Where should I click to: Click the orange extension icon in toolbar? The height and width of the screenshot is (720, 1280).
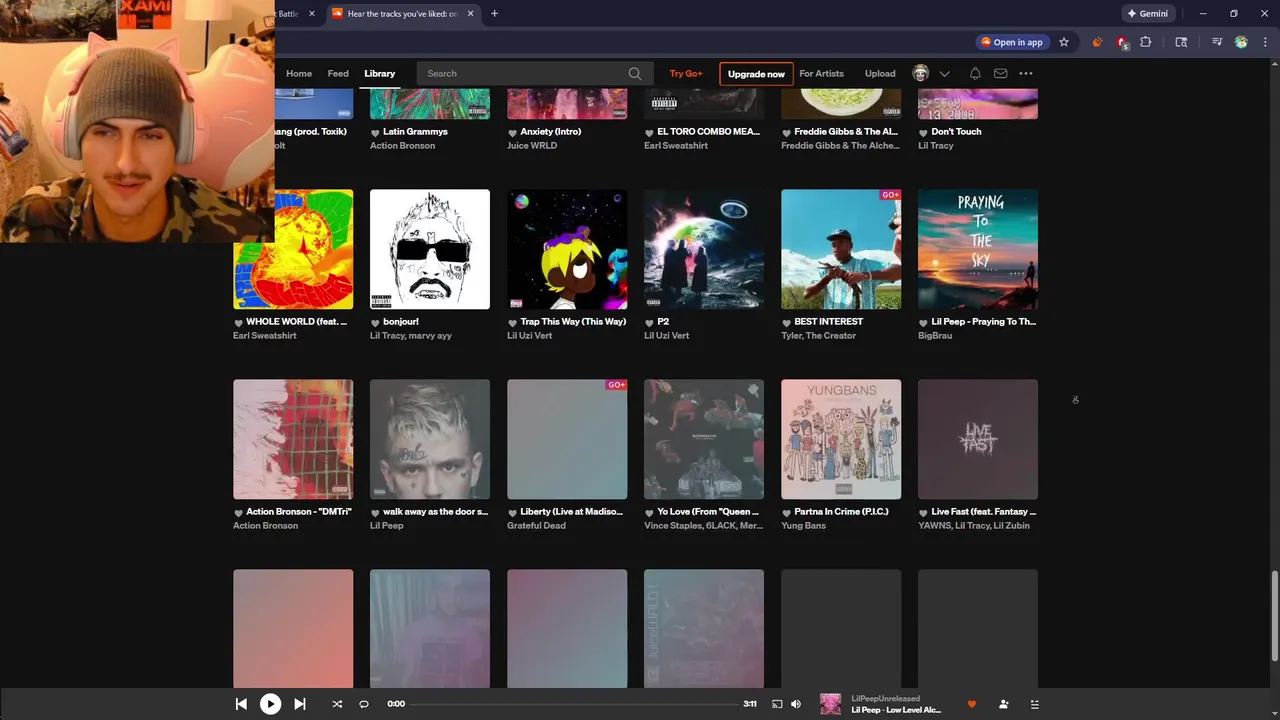[1097, 42]
